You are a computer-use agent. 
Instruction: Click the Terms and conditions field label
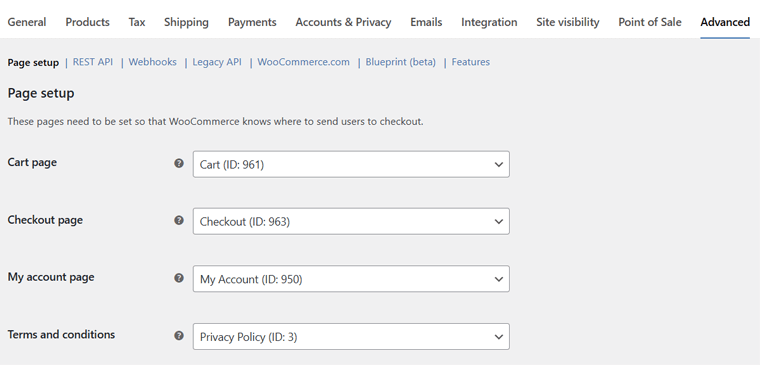(x=61, y=334)
